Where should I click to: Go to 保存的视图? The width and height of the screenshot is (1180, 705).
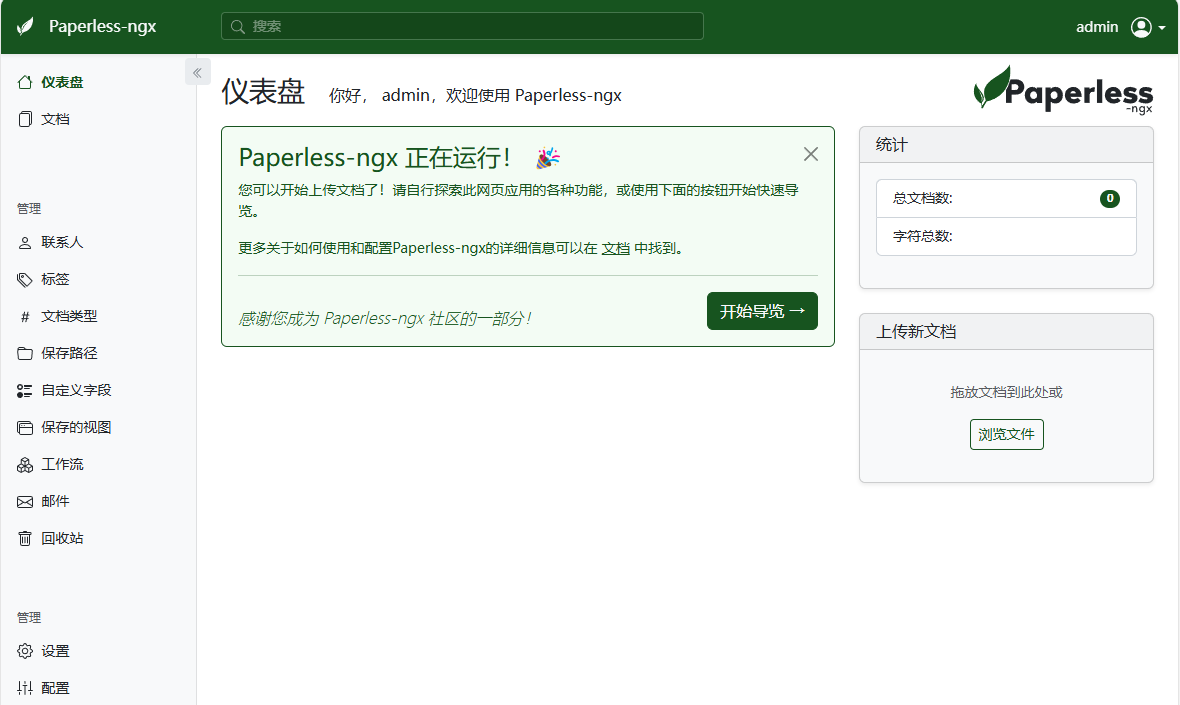[76, 427]
